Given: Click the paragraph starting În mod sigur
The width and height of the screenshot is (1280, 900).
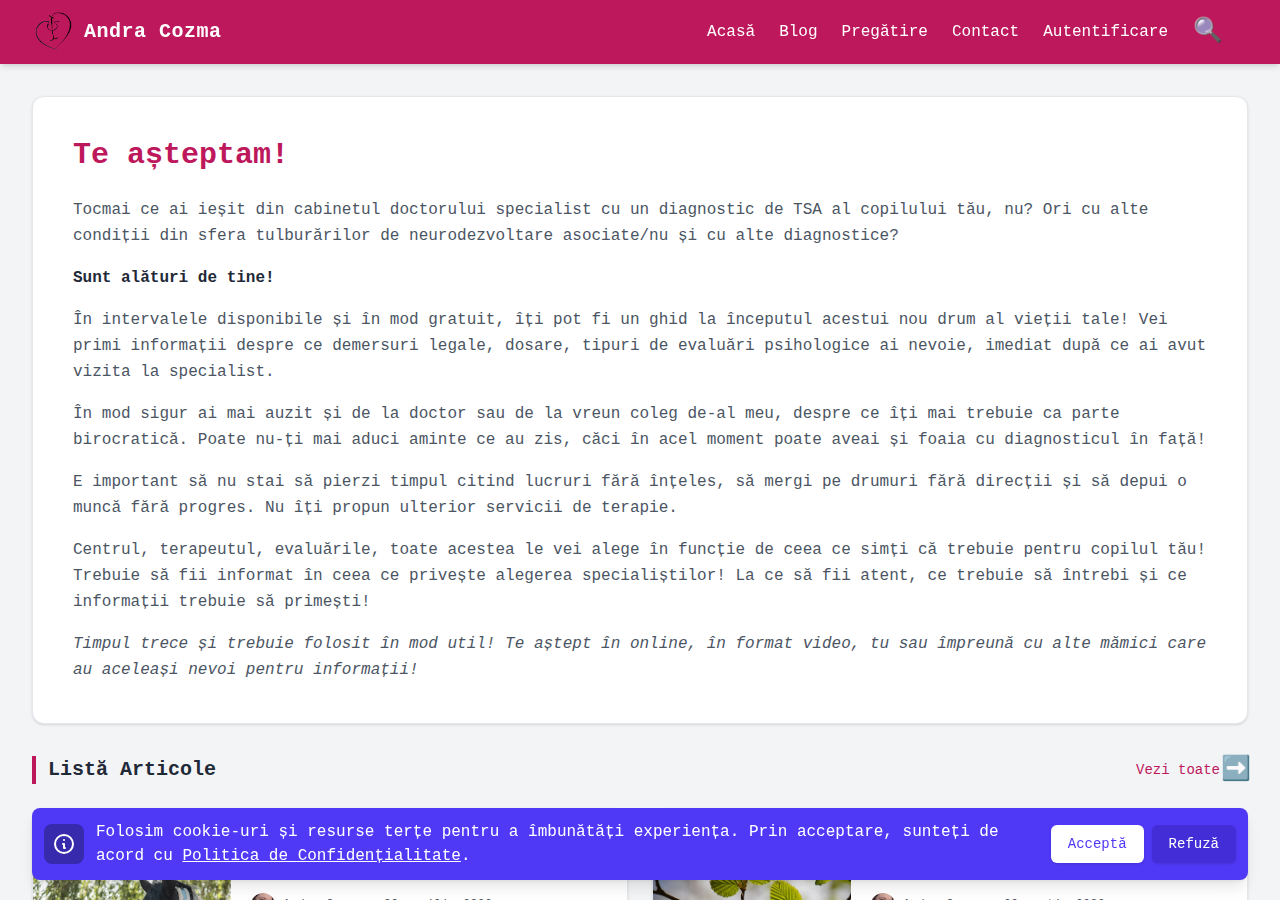Looking at the screenshot, I should click(640, 426).
